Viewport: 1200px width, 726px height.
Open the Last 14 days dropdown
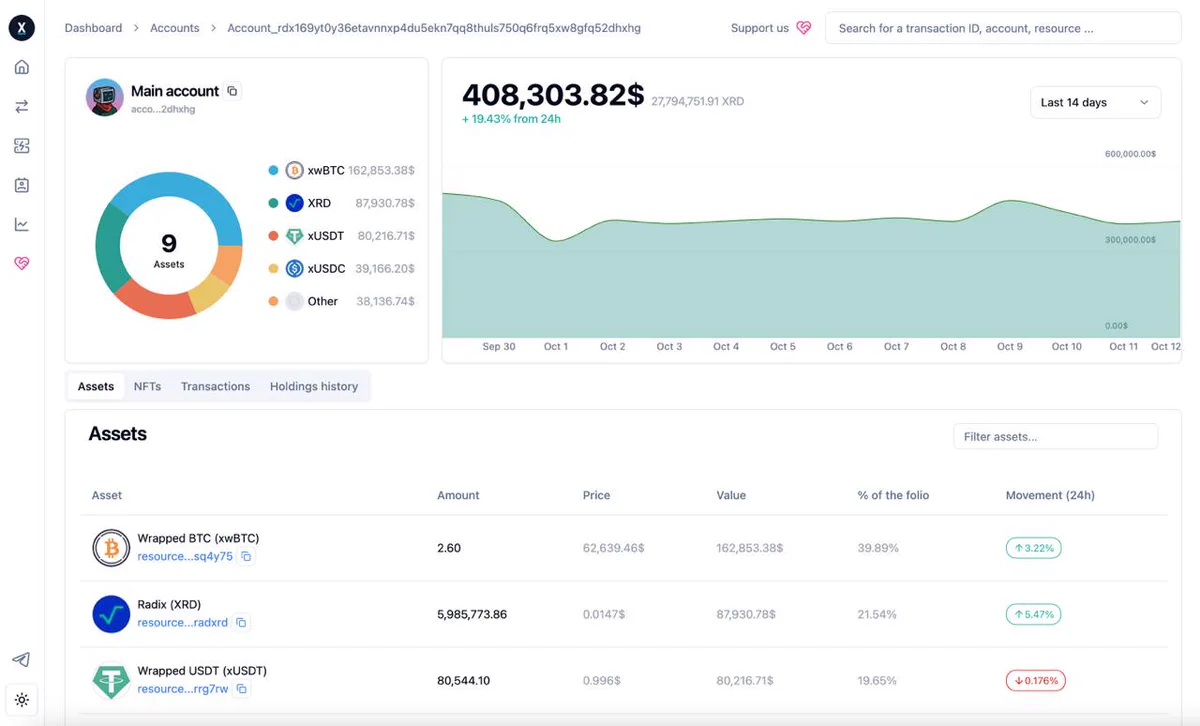click(1095, 102)
